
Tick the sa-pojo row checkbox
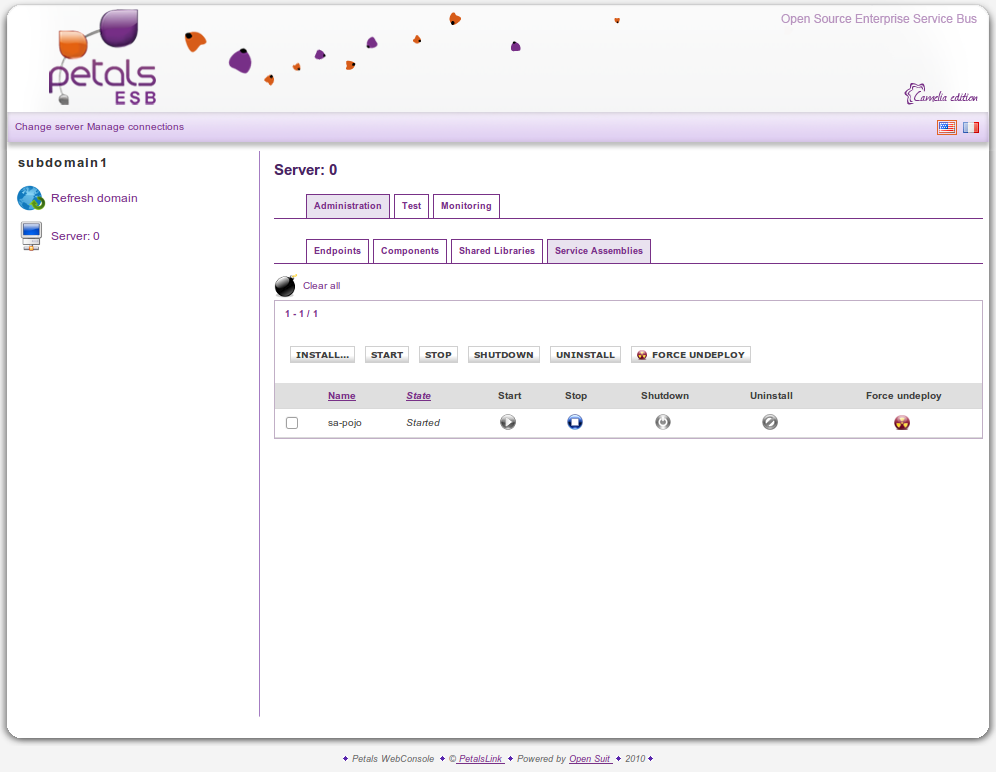(292, 423)
